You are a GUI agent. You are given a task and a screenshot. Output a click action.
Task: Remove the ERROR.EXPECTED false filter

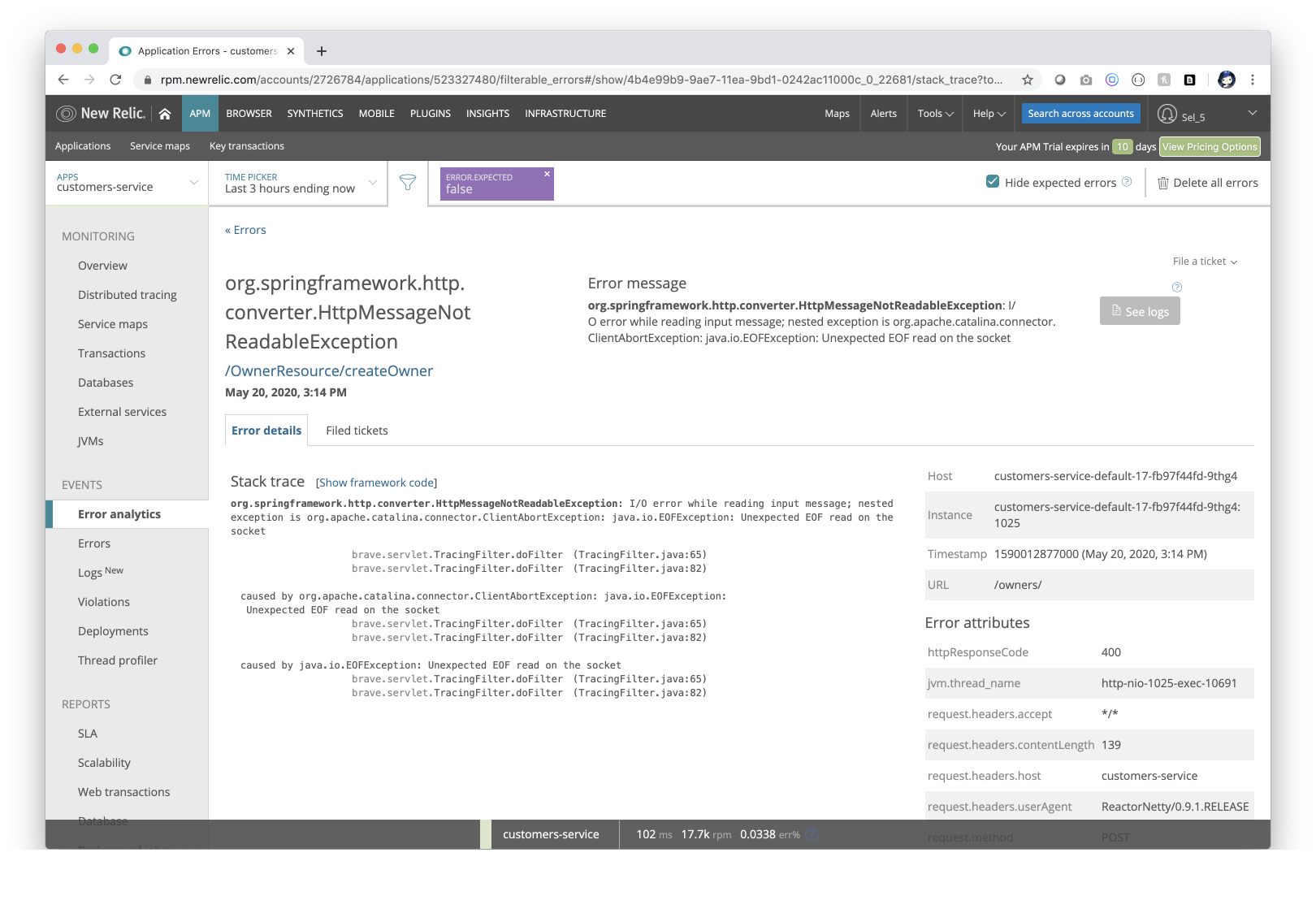tap(547, 174)
